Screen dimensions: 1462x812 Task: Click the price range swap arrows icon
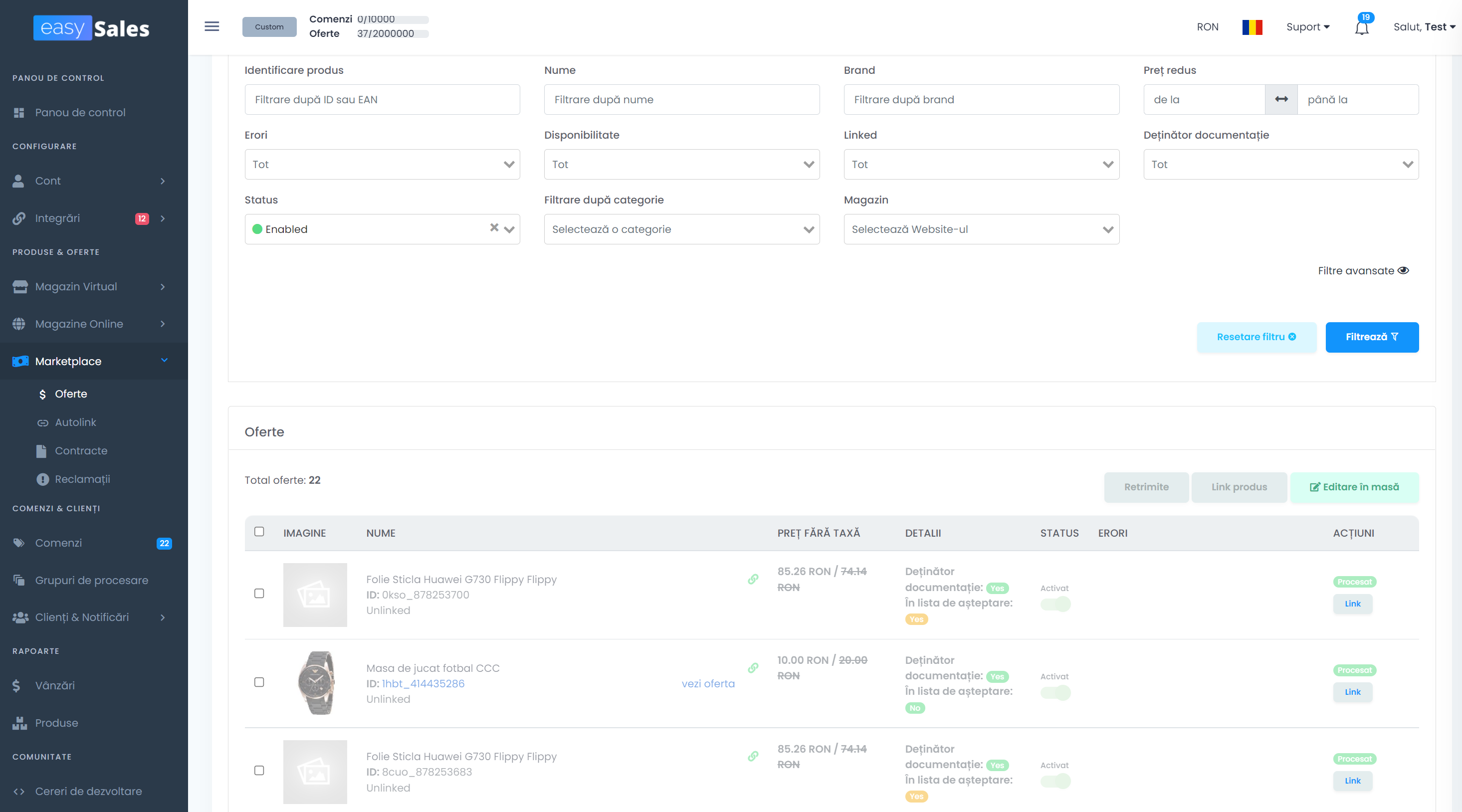pos(1281,99)
